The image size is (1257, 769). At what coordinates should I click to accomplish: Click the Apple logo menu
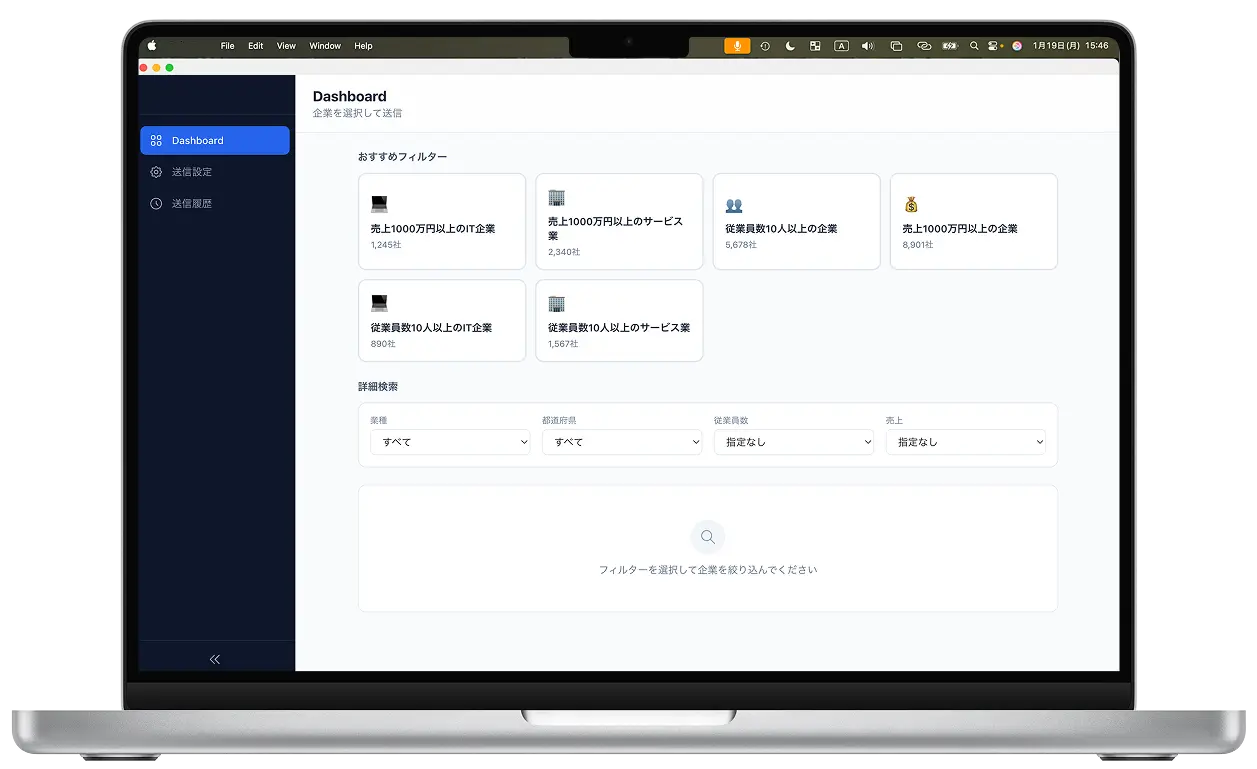[153, 46]
